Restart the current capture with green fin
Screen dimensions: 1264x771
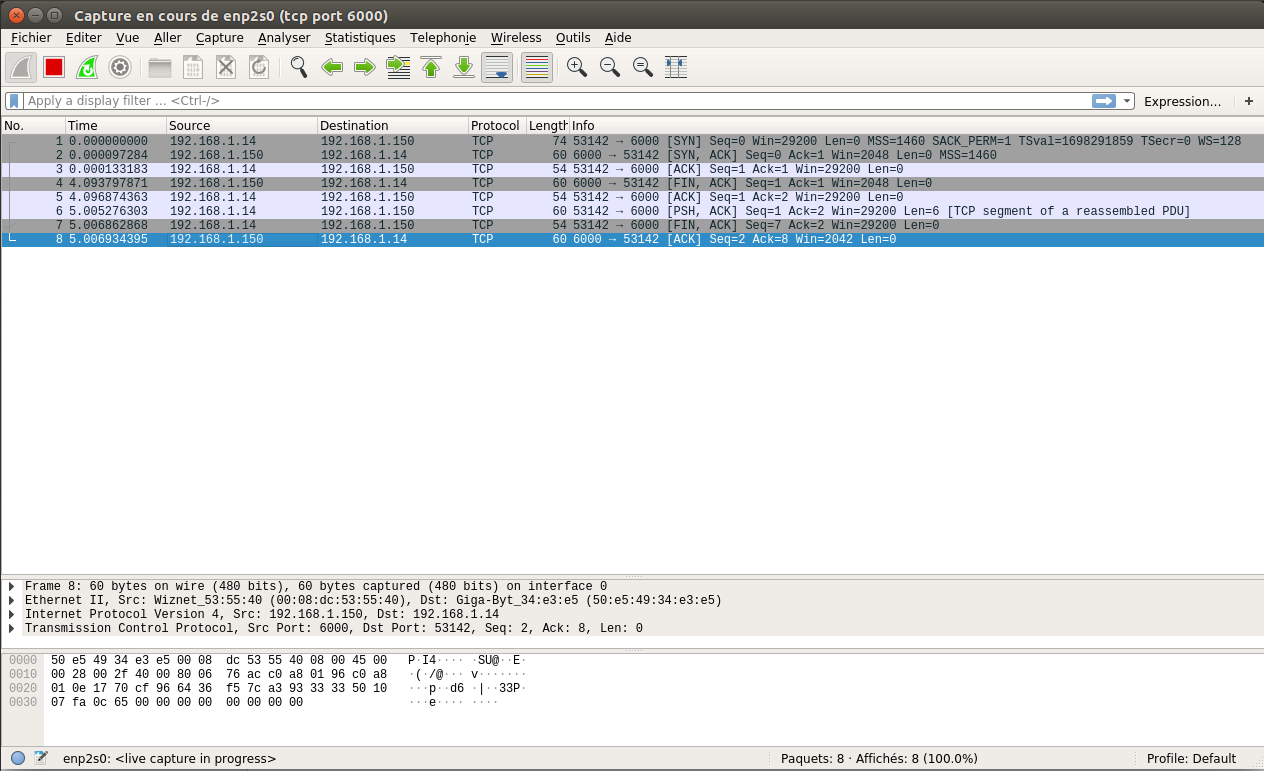87,67
